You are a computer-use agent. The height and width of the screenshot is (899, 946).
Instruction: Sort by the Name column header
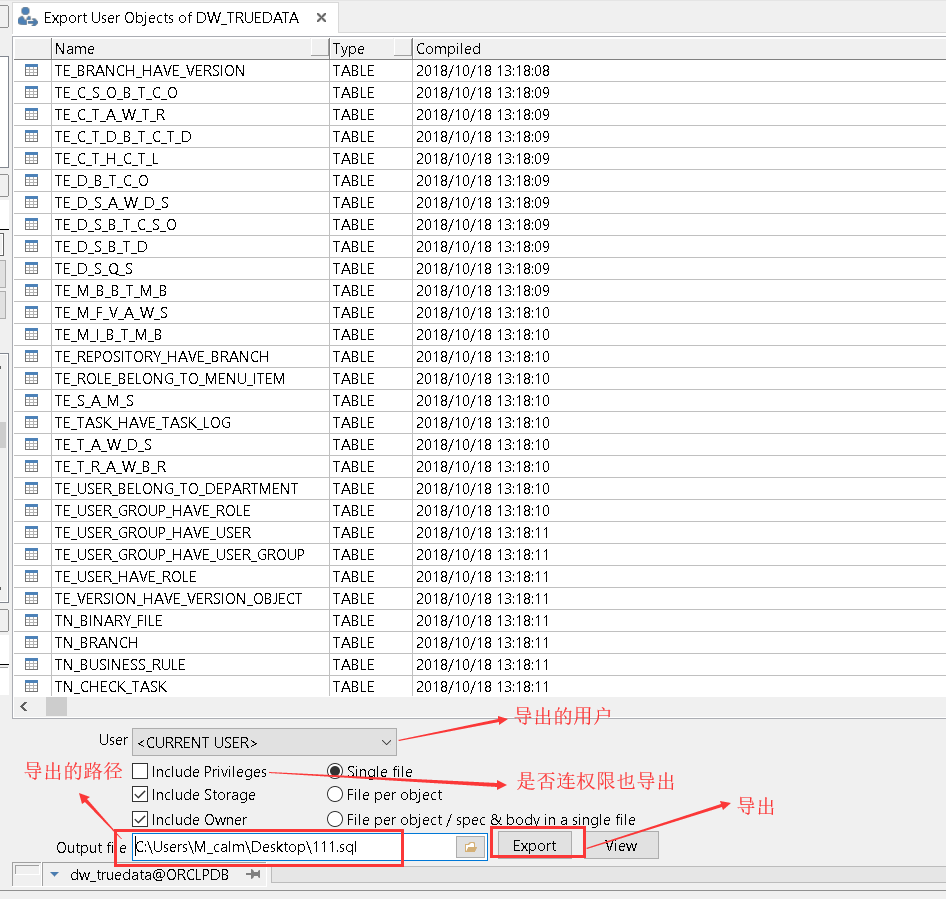click(x=190, y=48)
